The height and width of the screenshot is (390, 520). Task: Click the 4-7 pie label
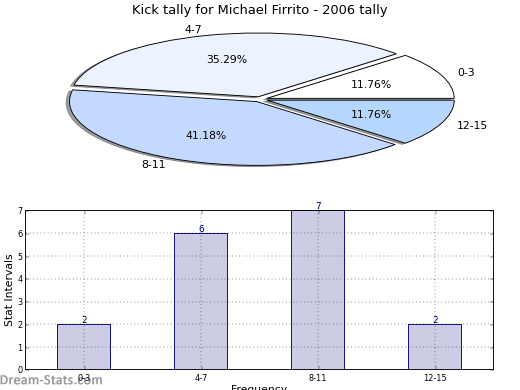point(193,29)
